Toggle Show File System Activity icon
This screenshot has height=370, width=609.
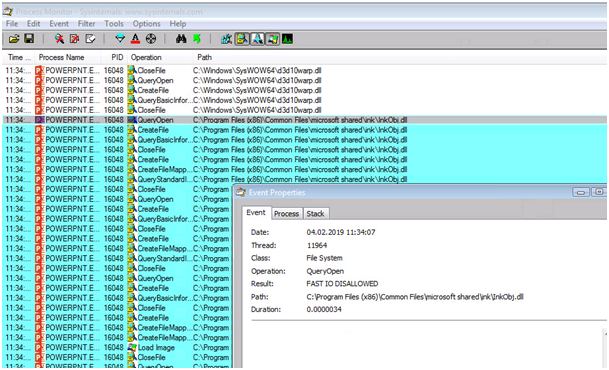coord(242,39)
